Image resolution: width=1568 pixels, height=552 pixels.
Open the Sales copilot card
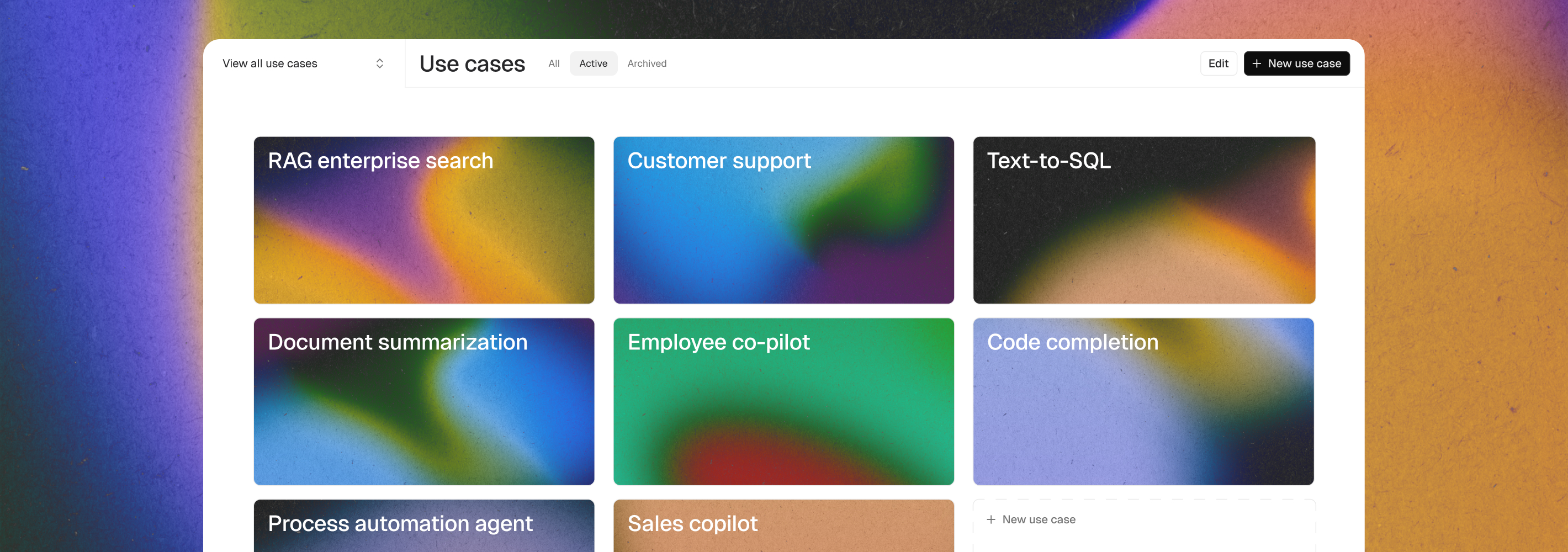point(783,526)
